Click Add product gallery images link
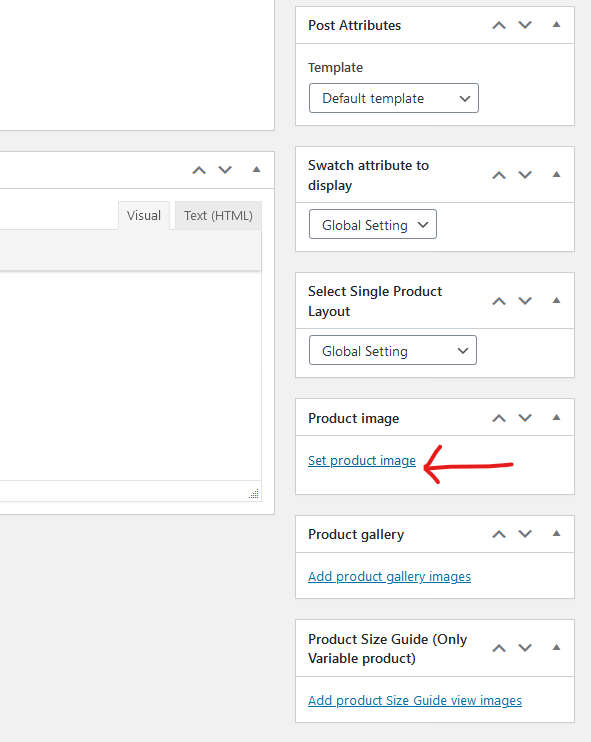 click(389, 576)
